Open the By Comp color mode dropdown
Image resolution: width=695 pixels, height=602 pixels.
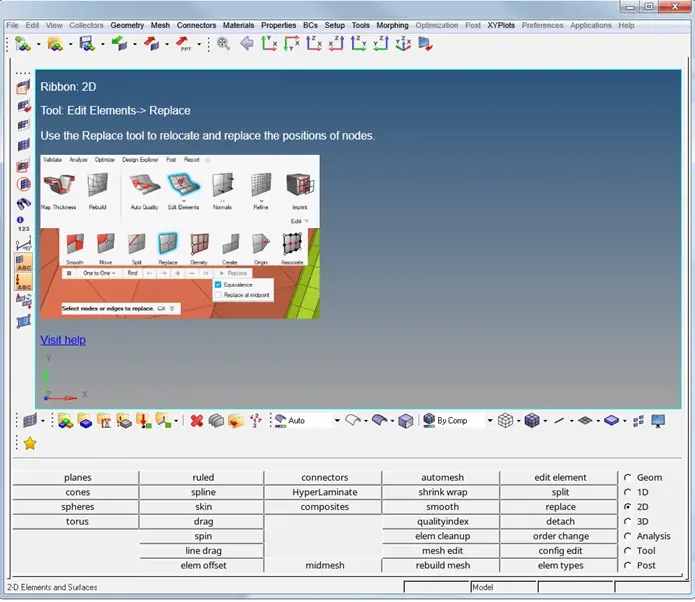(489, 421)
